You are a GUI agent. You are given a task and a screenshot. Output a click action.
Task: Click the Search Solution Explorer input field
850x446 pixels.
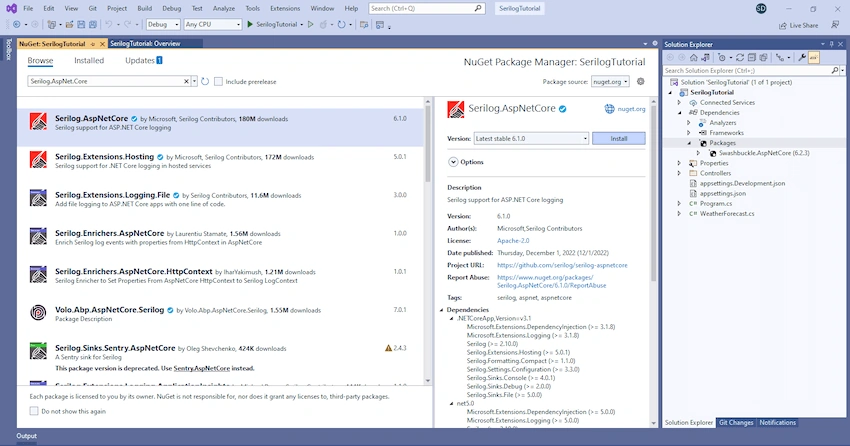747,70
